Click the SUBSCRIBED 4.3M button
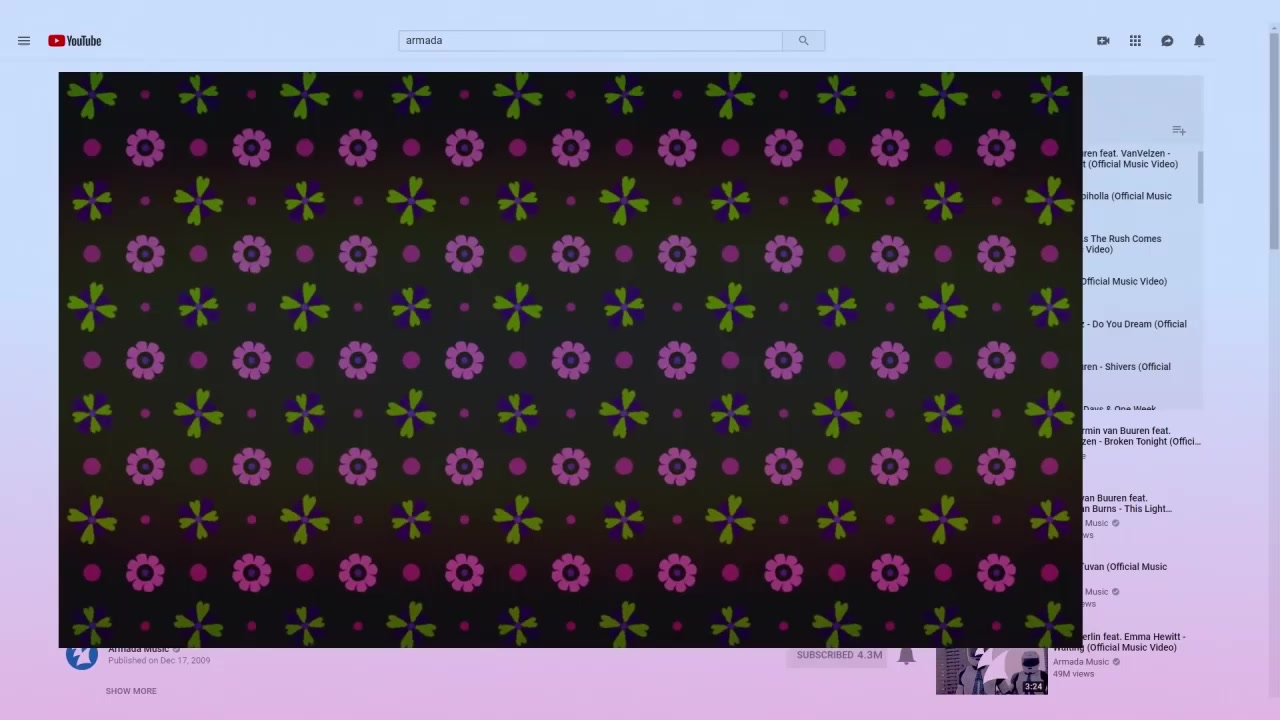 coord(839,655)
